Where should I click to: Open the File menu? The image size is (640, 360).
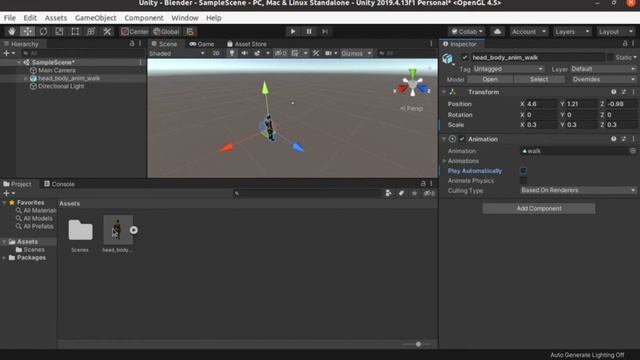(9, 18)
